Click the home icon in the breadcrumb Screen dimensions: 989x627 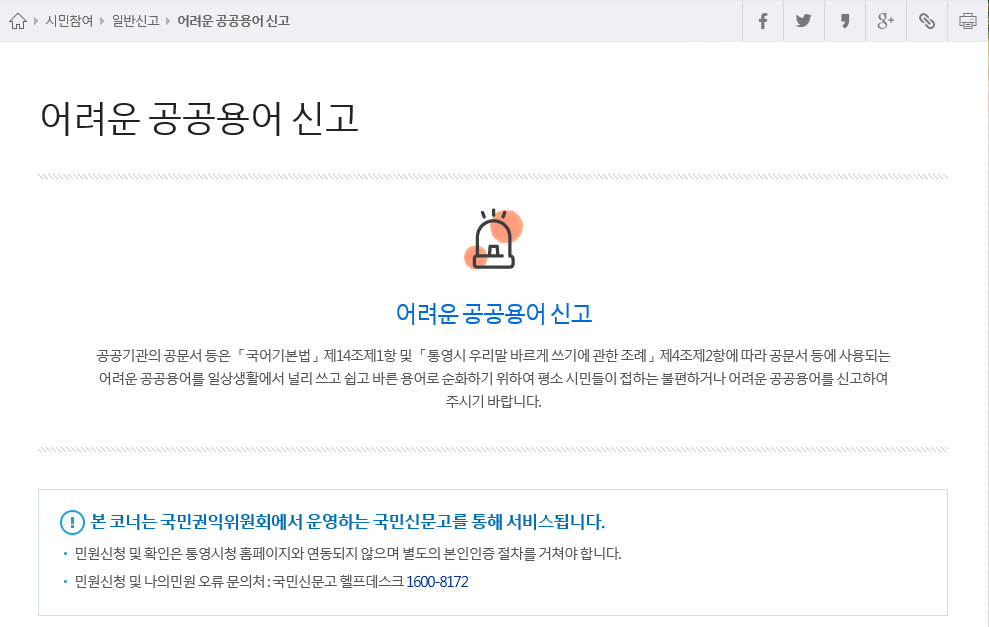coord(17,21)
